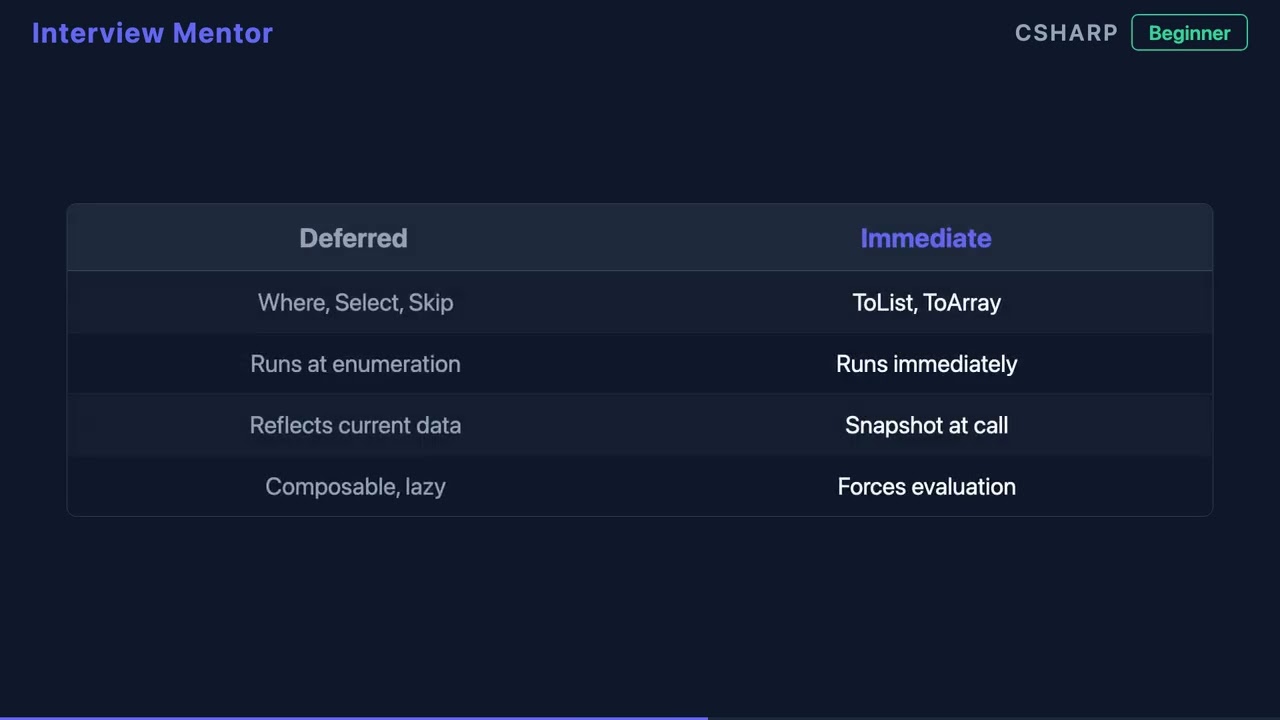Click the 'Reflects current data' cell
The image size is (1280, 720).
pyautogui.click(x=355, y=425)
